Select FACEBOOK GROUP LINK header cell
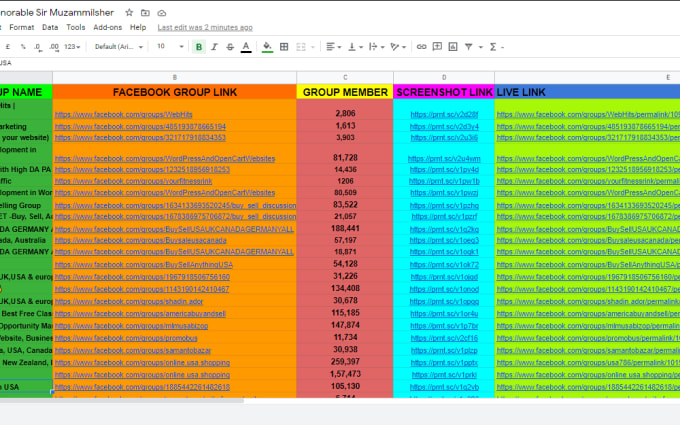The image size is (680, 425). coord(175,92)
